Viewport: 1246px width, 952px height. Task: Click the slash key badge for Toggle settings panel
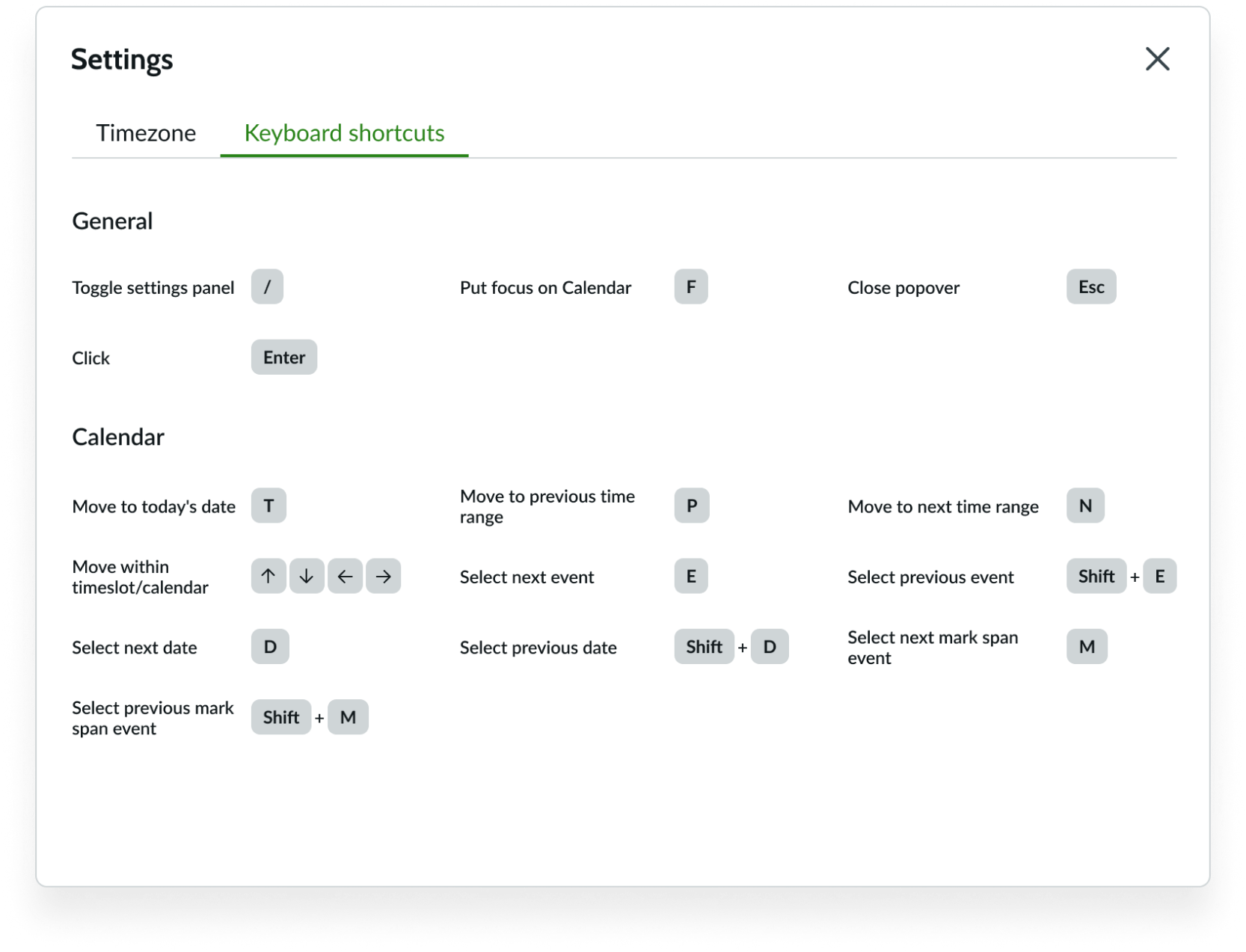coord(266,286)
